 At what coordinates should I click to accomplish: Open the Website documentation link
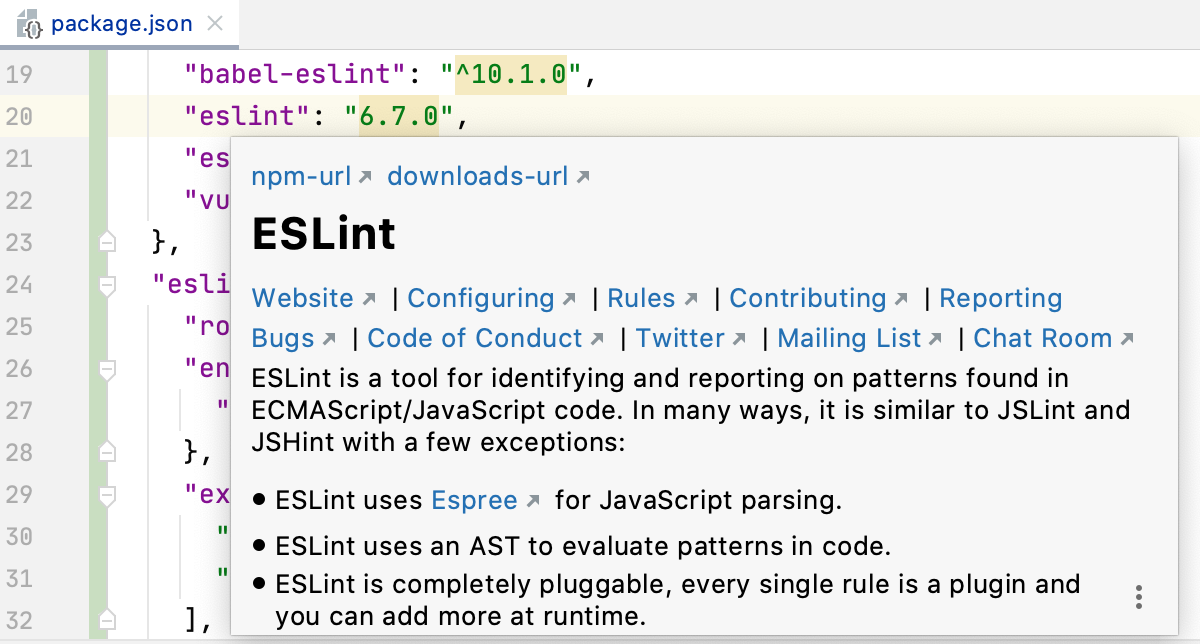tap(302, 297)
